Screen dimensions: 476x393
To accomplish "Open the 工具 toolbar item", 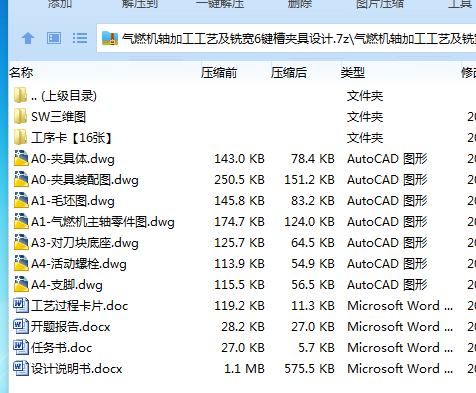I will click(460, 4).
